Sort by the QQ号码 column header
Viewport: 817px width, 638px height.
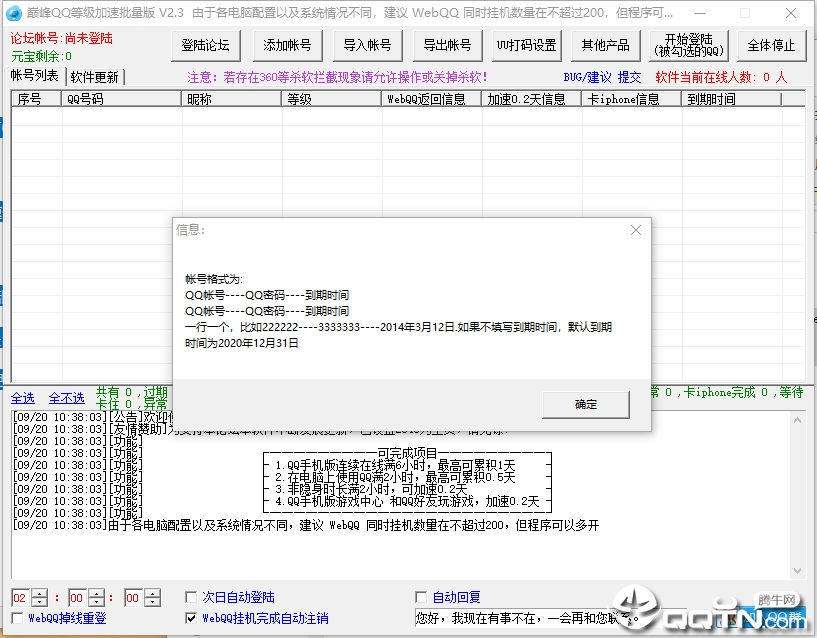121,99
